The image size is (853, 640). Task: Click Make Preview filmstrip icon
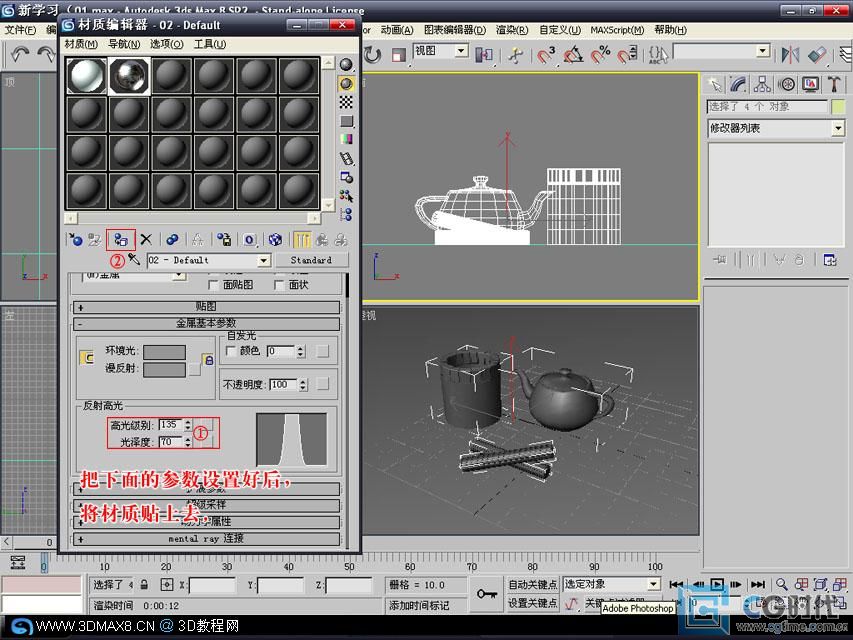click(x=346, y=159)
